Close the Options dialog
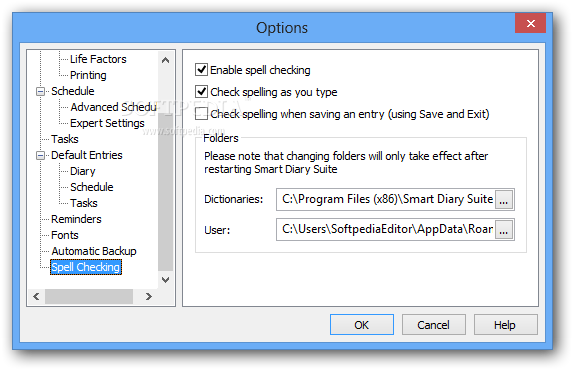The image size is (573, 370). pyautogui.click(x=531, y=23)
